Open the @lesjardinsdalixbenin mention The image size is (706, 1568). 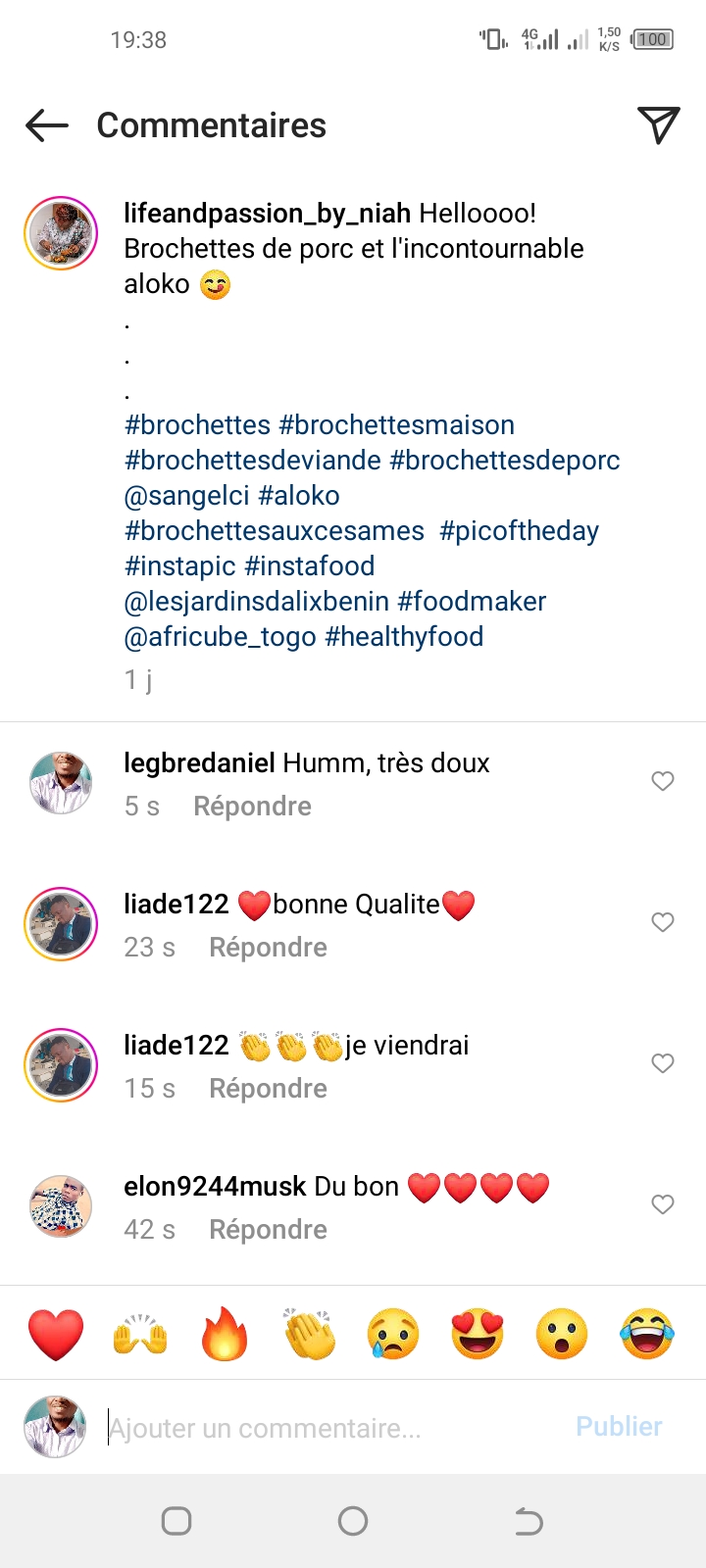(257, 602)
